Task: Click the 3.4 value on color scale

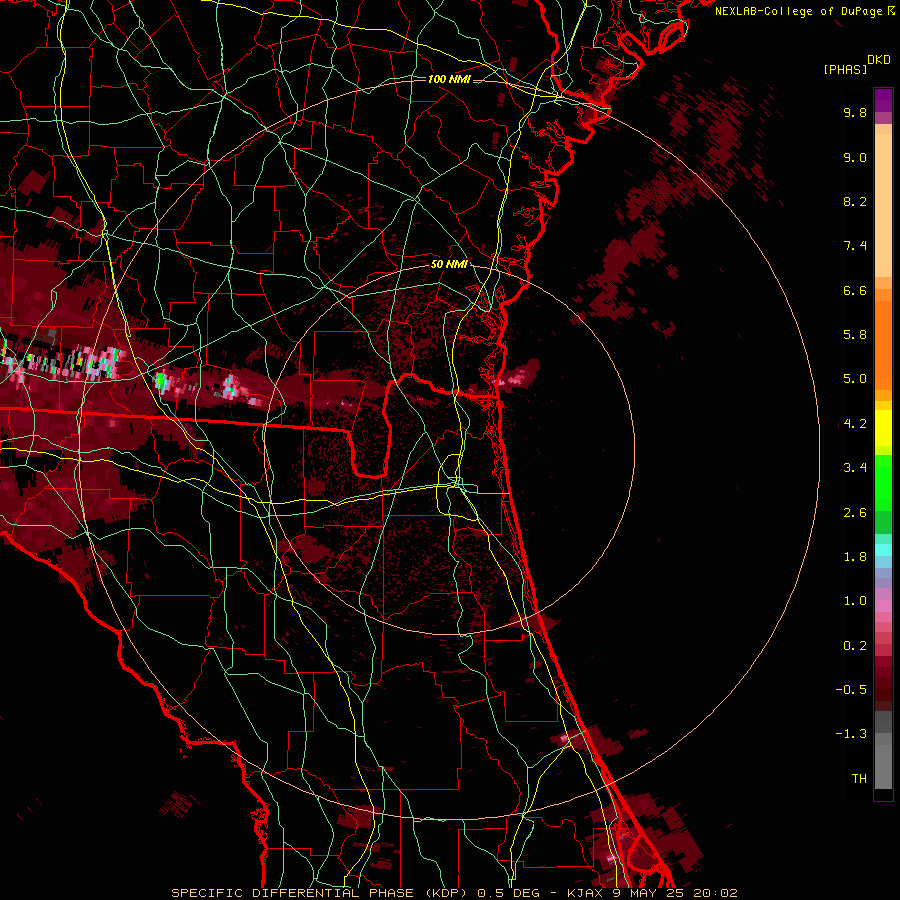Action: tap(855, 468)
